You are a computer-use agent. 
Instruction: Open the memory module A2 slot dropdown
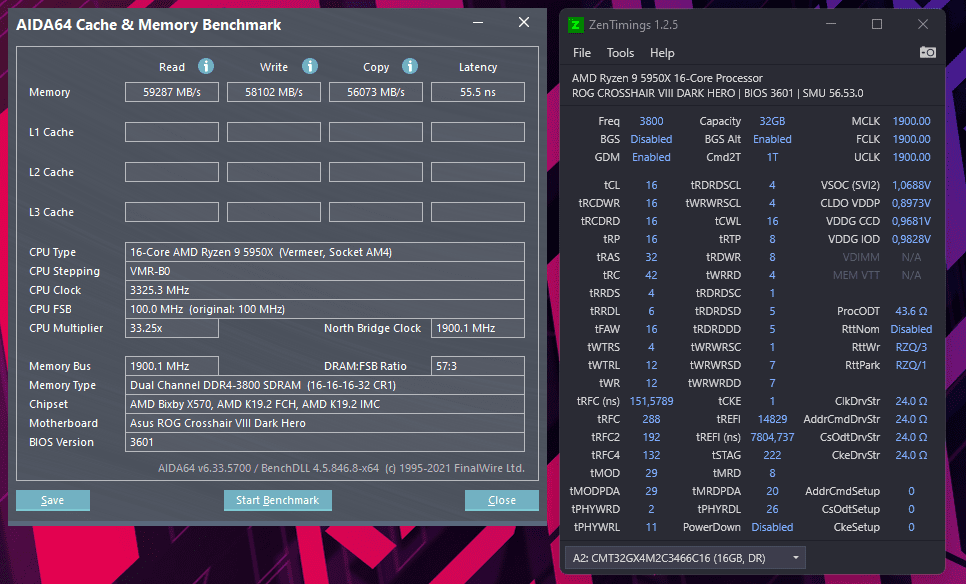pos(685,558)
